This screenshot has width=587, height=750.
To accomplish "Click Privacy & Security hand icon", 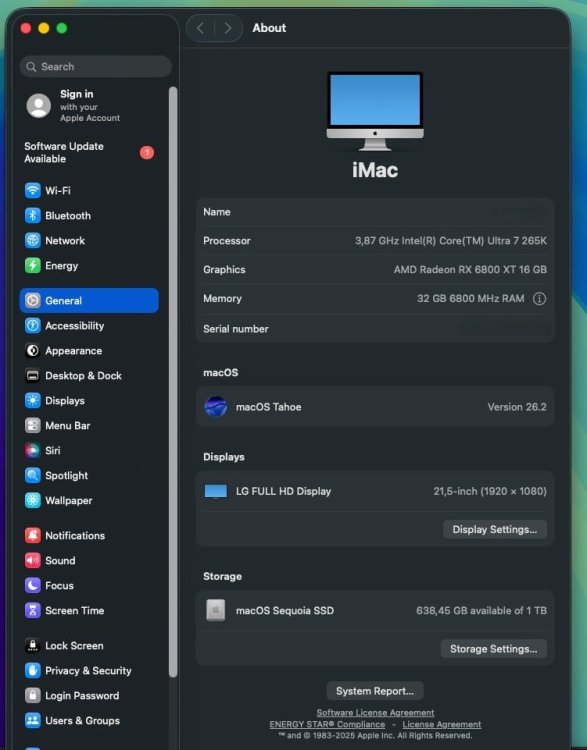I will point(33,670).
